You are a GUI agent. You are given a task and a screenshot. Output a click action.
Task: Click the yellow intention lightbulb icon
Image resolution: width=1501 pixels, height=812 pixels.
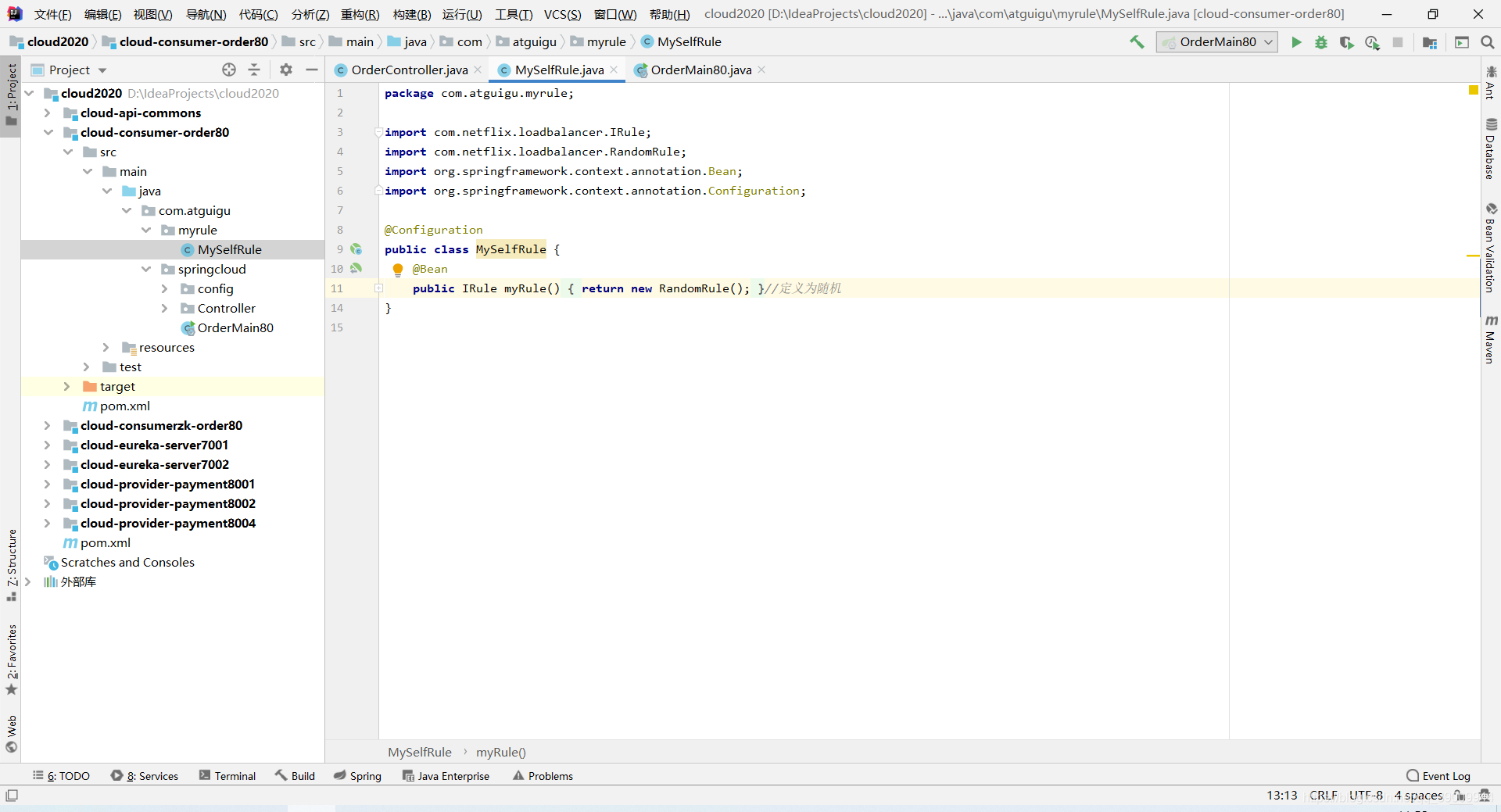pos(397,270)
